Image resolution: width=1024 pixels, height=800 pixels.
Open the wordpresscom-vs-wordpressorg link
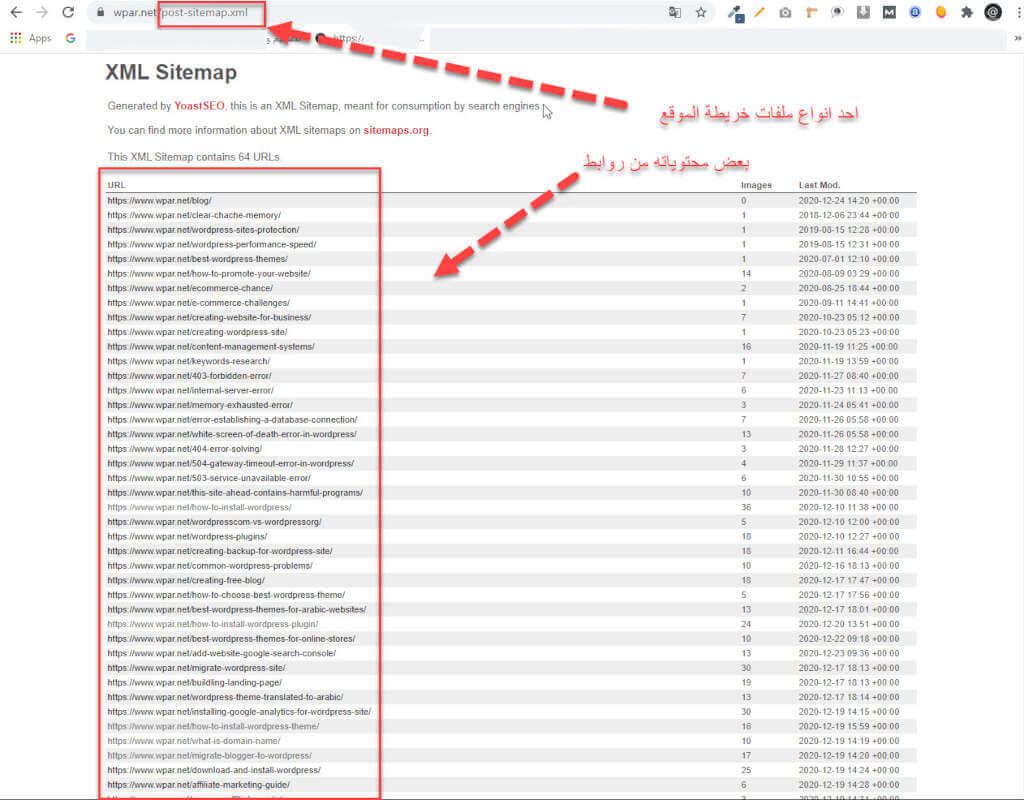pos(214,522)
